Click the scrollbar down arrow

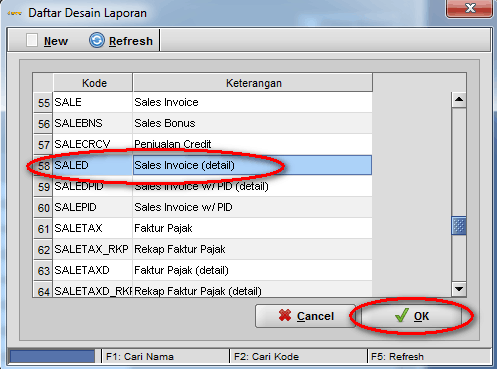click(459, 289)
